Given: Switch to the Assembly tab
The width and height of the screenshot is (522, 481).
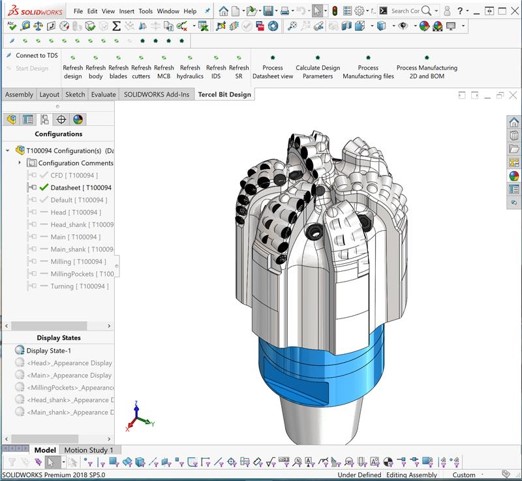Looking at the screenshot, I should (x=19, y=95).
